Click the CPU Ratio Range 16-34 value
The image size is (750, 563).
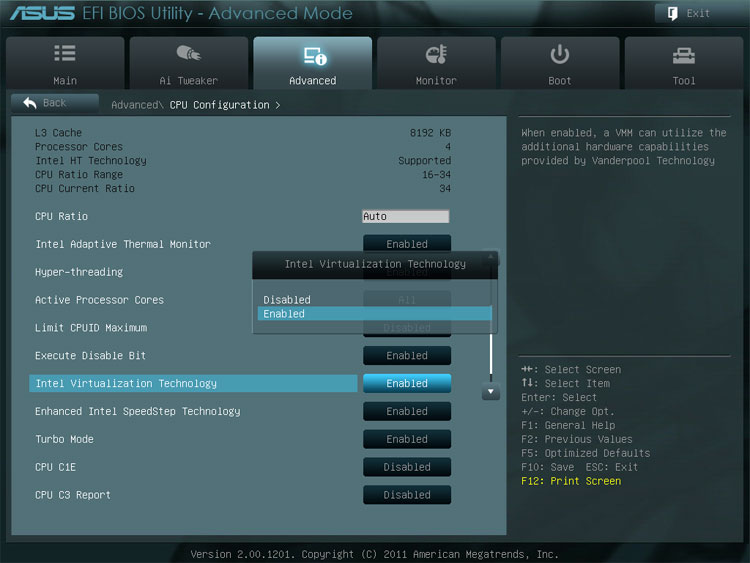(x=436, y=174)
